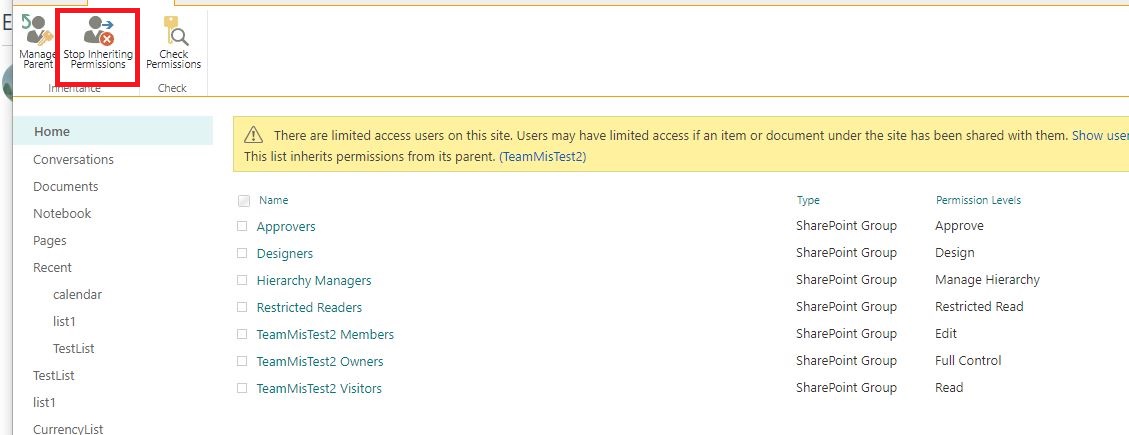Screen dimensions: 1129x435
Task: Click the Edit permission level text
Action: click(946, 333)
